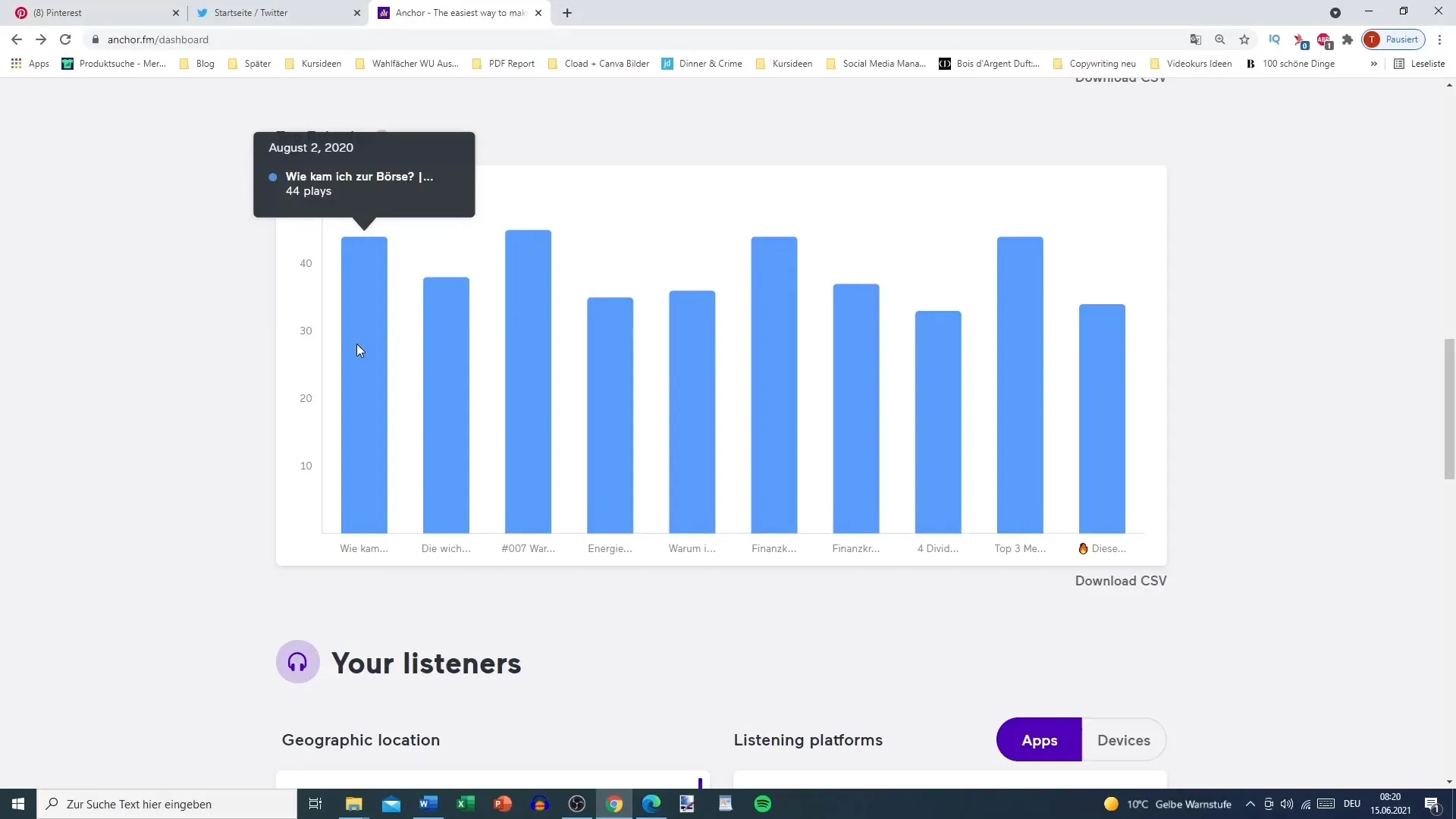The width and height of the screenshot is (1456, 819).
Task: Click the Twitter tab icon
Action: (x=202, y=12)
